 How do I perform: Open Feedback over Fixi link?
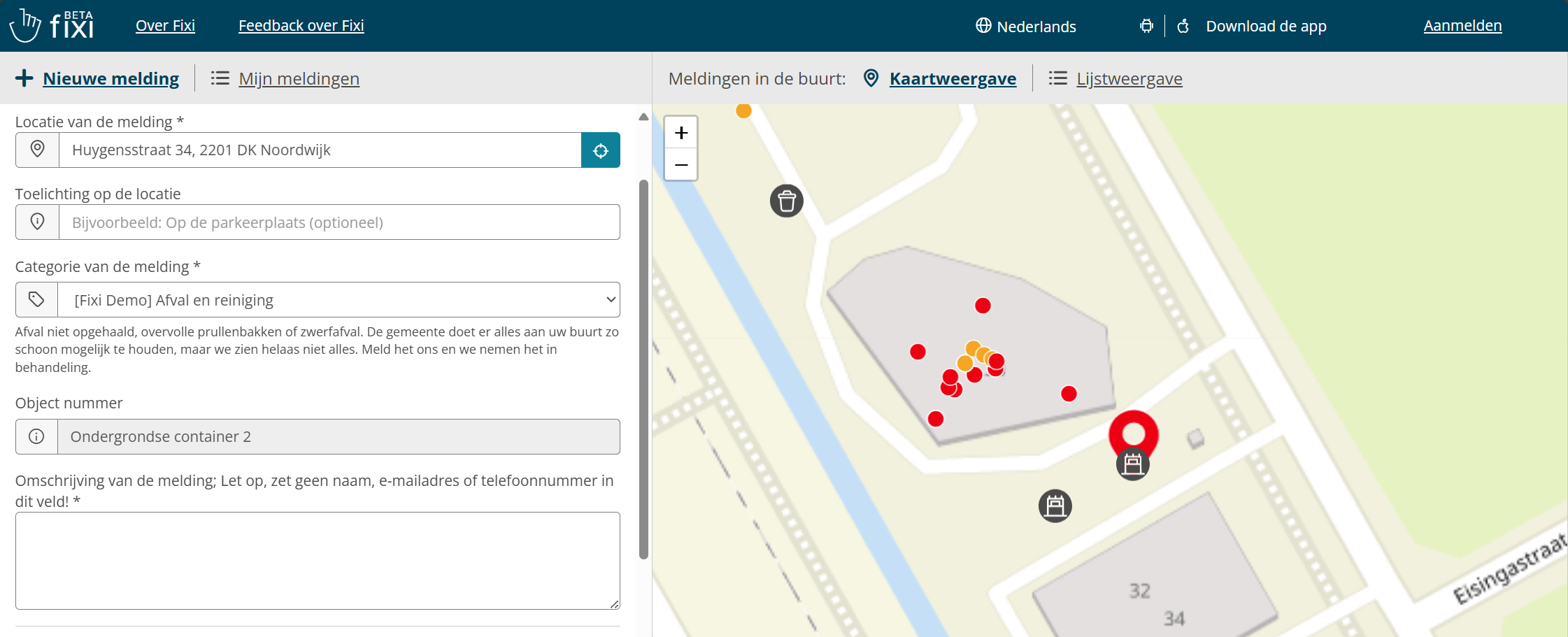point(301,26)
